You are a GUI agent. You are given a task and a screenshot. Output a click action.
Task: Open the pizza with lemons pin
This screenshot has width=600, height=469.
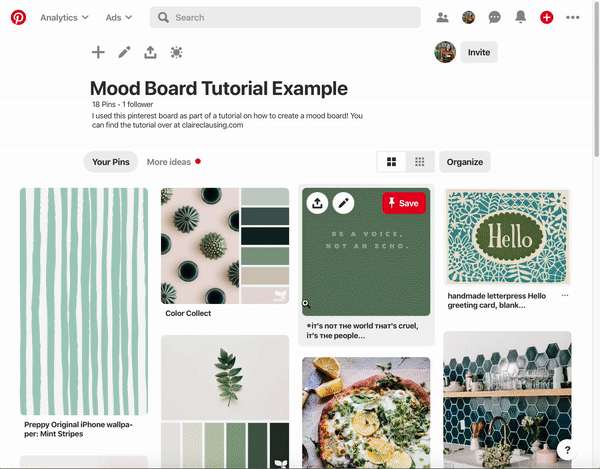point(366,412)
